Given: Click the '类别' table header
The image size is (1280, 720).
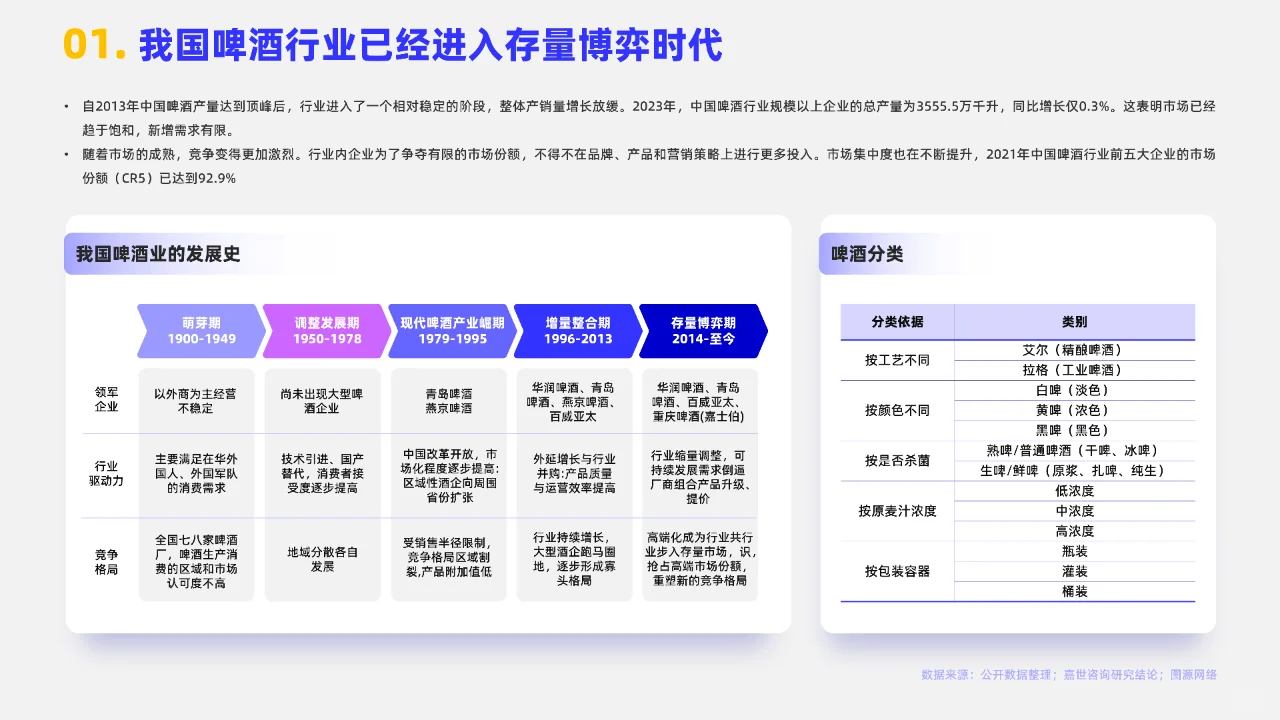Looking at the screenshot, I should (1074, 322).
